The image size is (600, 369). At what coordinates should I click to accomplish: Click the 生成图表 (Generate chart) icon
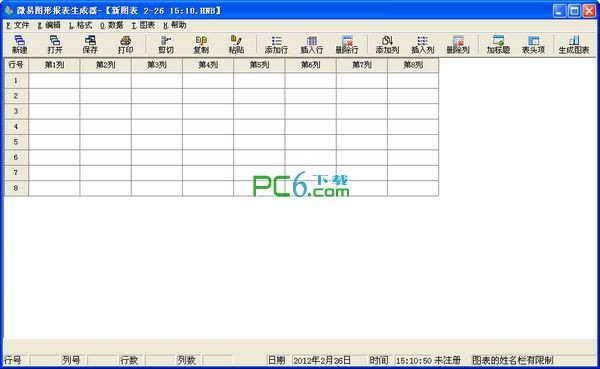(x=574, y=44)
